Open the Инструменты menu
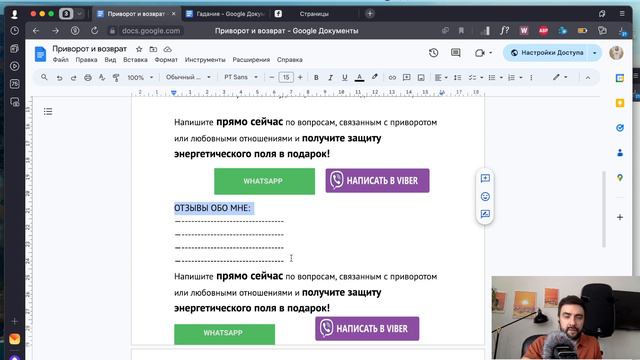This screenshot has height=360, width=640. tap(205, 60)
